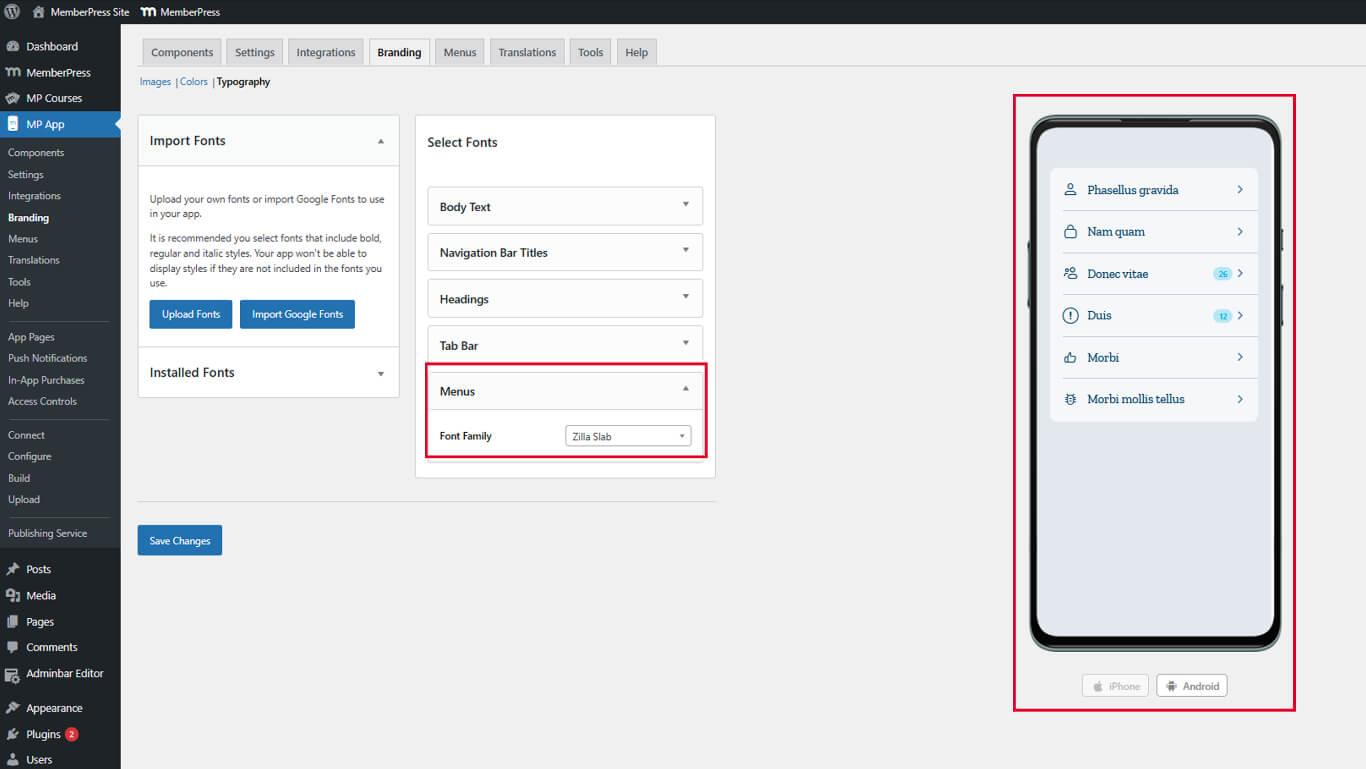Click the bug icon beside Morbi mollis tellus
This screenshot has width=1366, height=769.
coord(1070,399)
